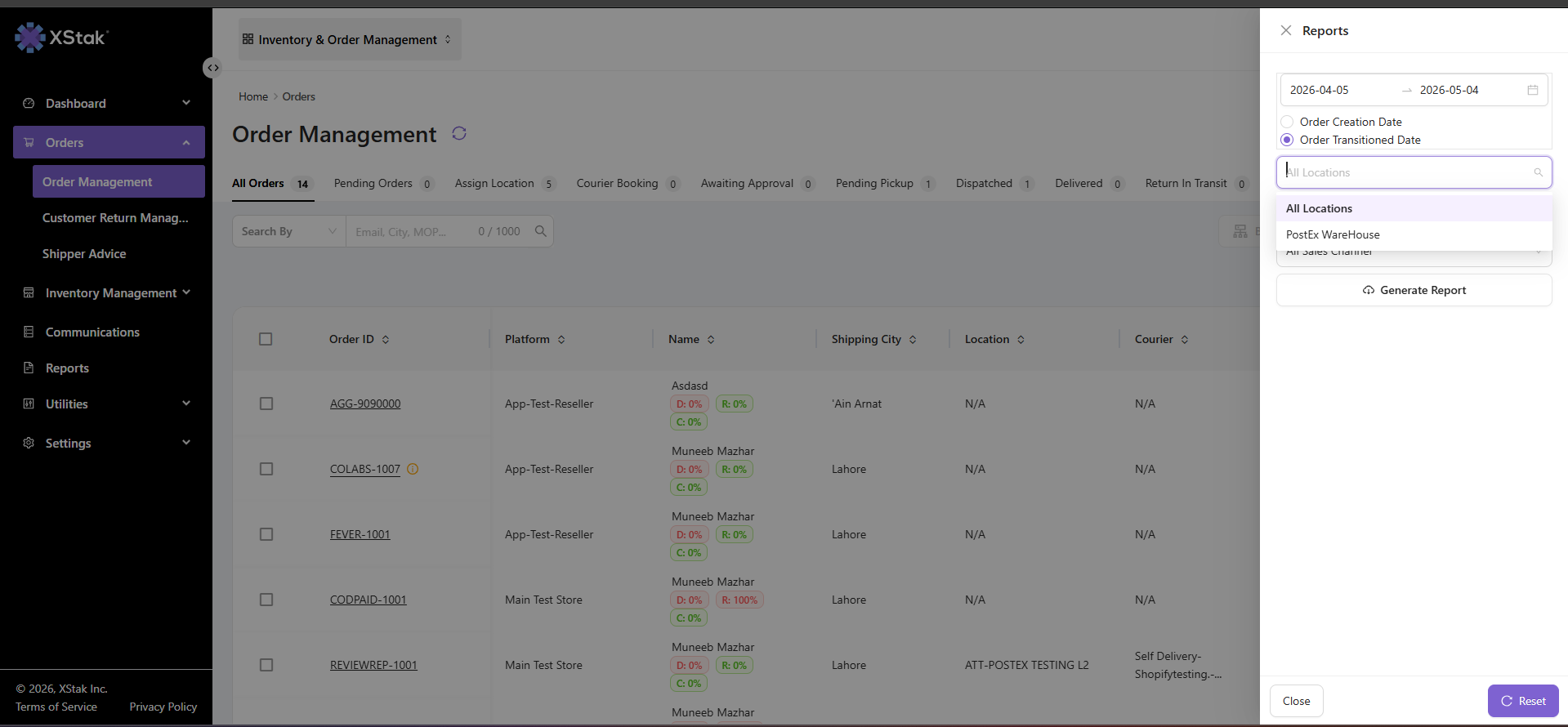1568x727 pixels.
Task: Collapse sidebar using the arrow toggle icon
Action: tap(212, 68)
